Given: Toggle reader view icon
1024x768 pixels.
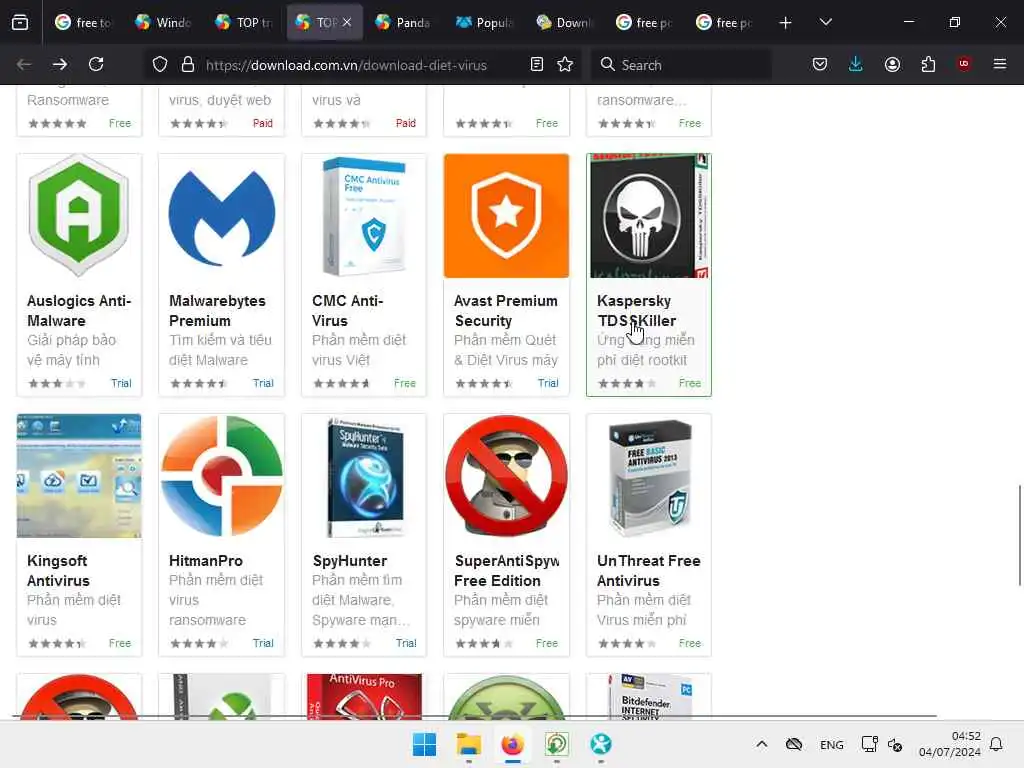Looking at the screenshot, I should (x=537, y=64).
